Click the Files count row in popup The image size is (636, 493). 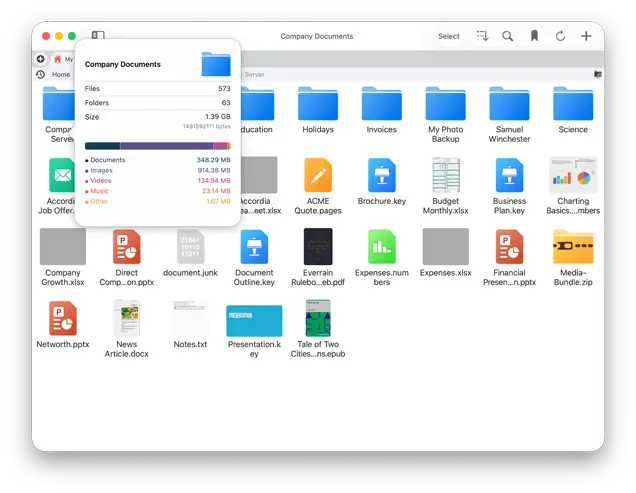tap(157, 88)
